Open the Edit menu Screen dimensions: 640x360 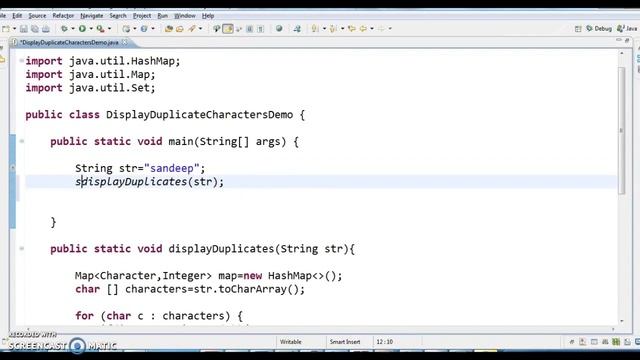(x=17, y=16)
